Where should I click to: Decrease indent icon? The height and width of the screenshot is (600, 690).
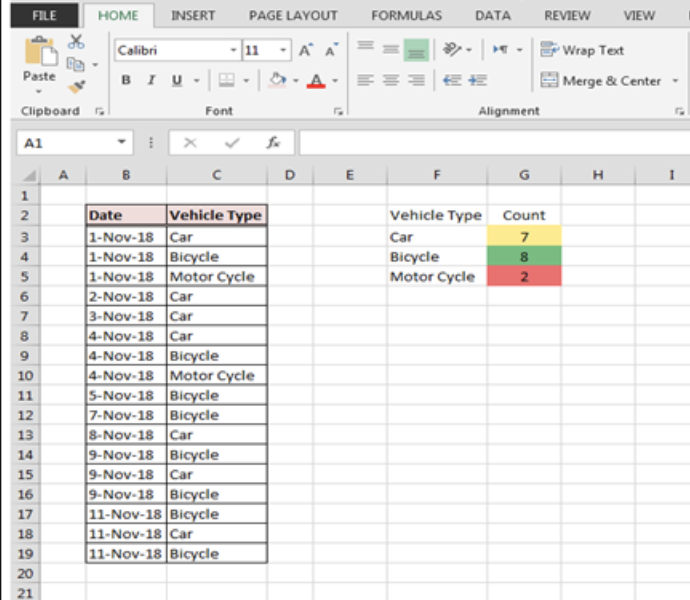pos(452,80)
